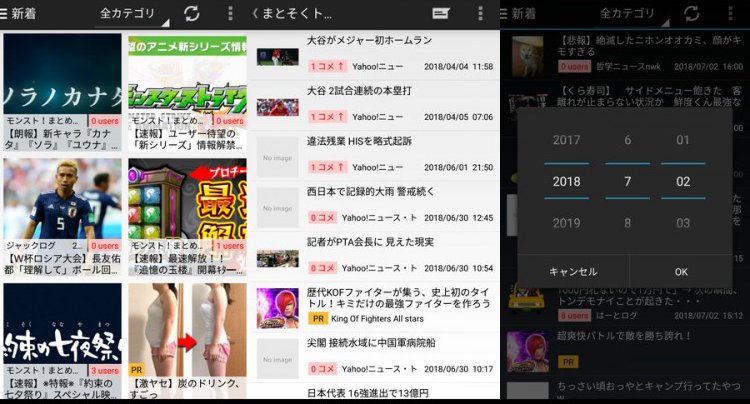750x404 pixels.
Task: Open アニメ新シリーズ情報 article card
Action: pos(188,92)
